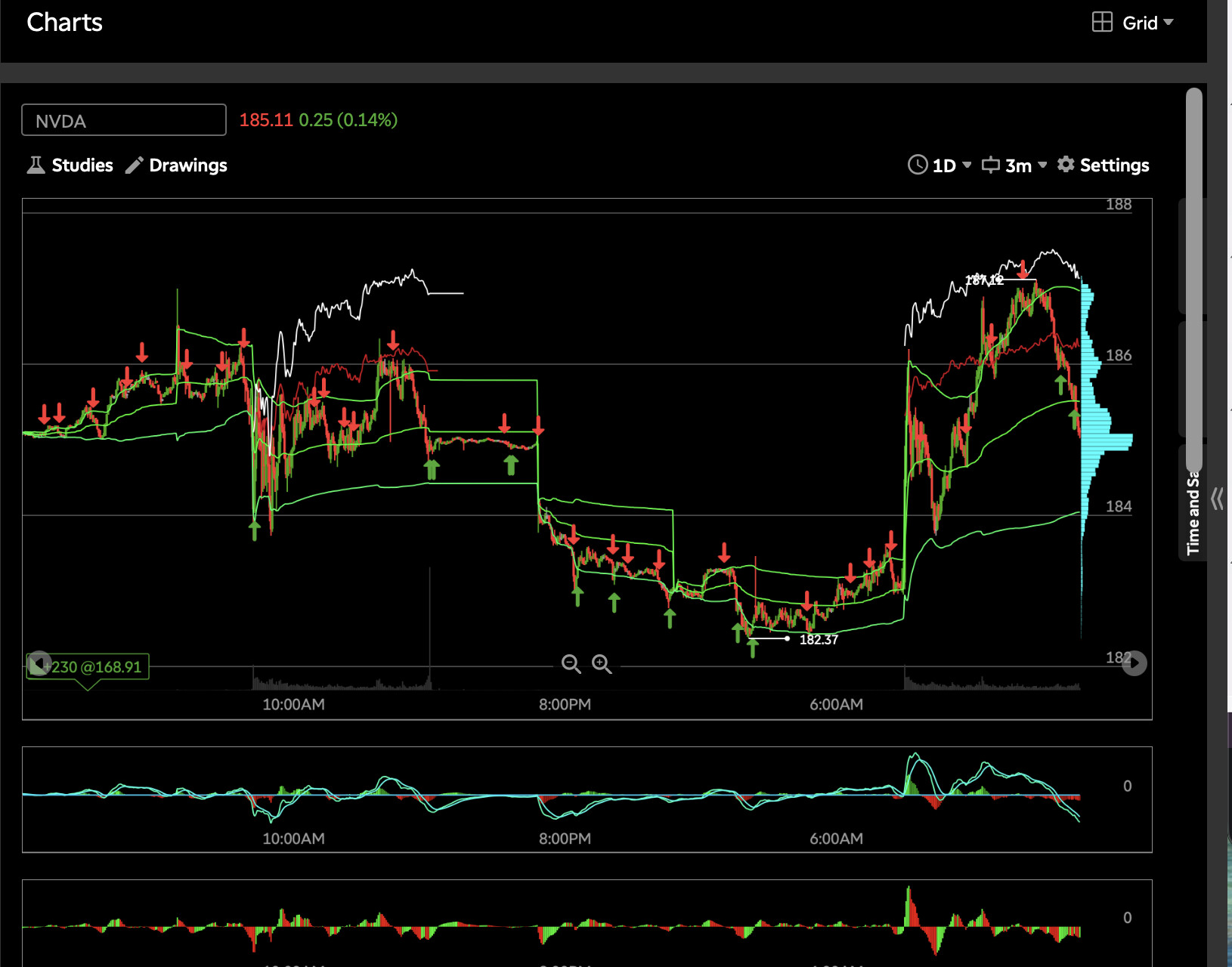
Task: Open the 1D time range dropdown
Action: coord(967,165)
